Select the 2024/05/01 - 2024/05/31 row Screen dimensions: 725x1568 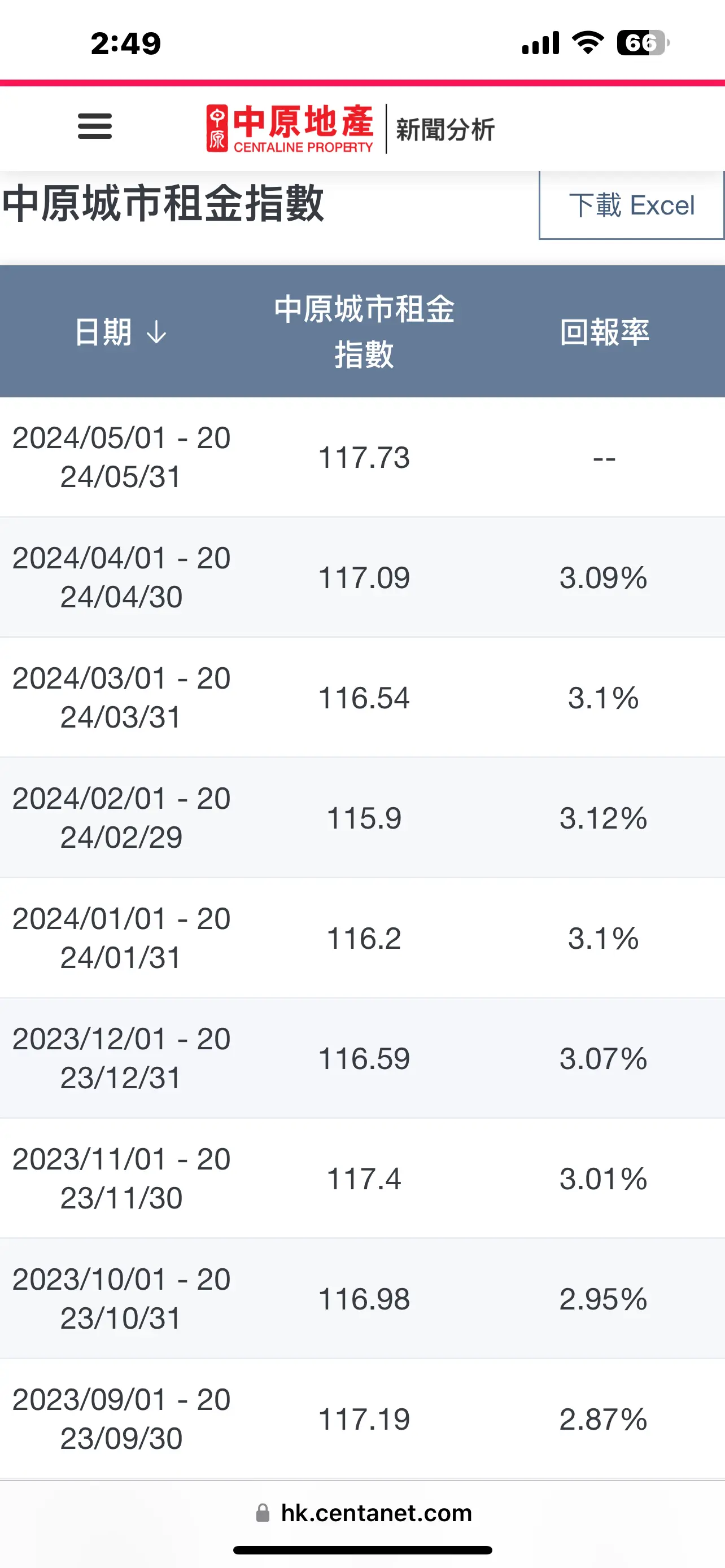click(363, 457)
